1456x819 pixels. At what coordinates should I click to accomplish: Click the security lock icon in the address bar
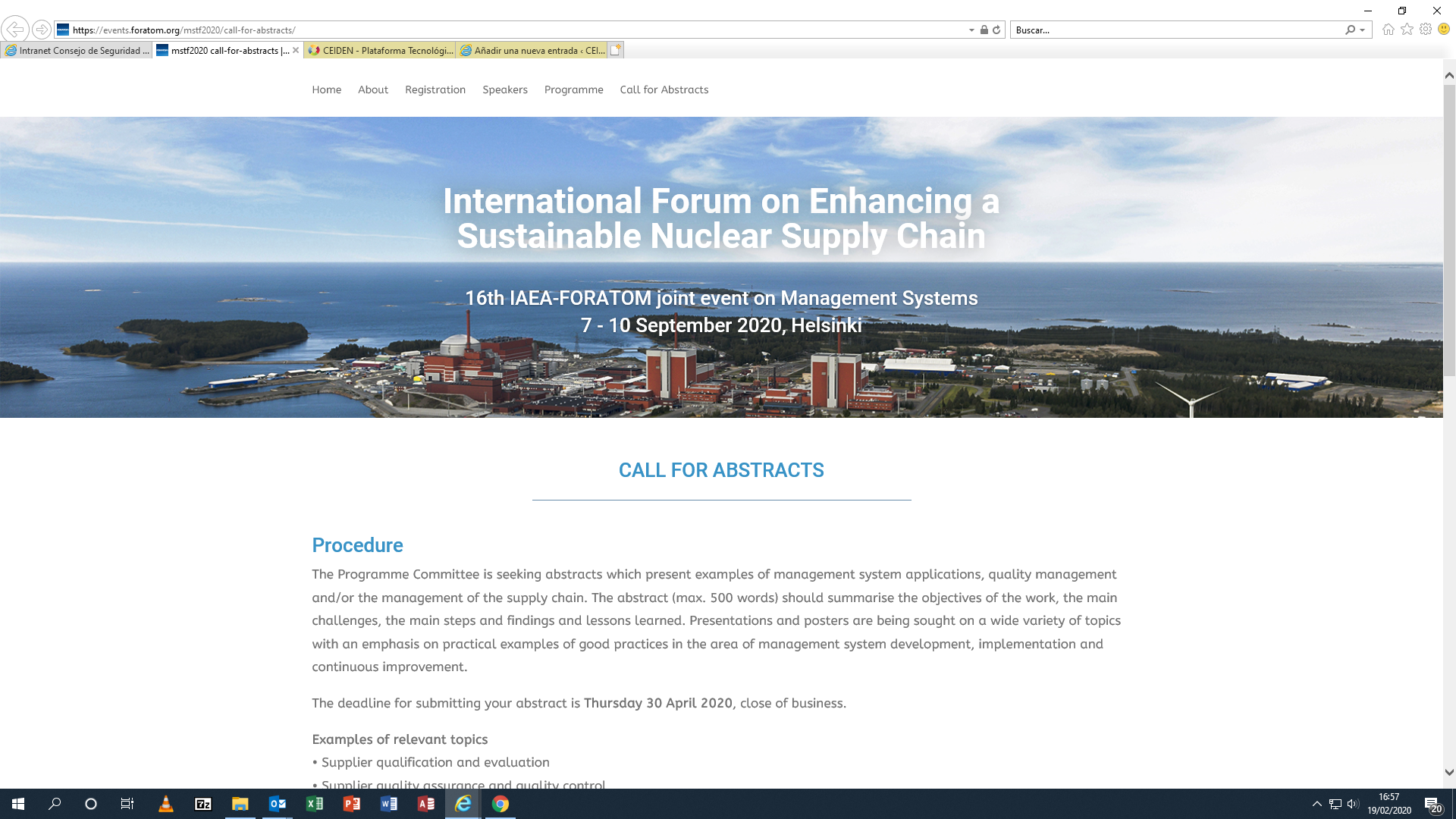point(984,30)
